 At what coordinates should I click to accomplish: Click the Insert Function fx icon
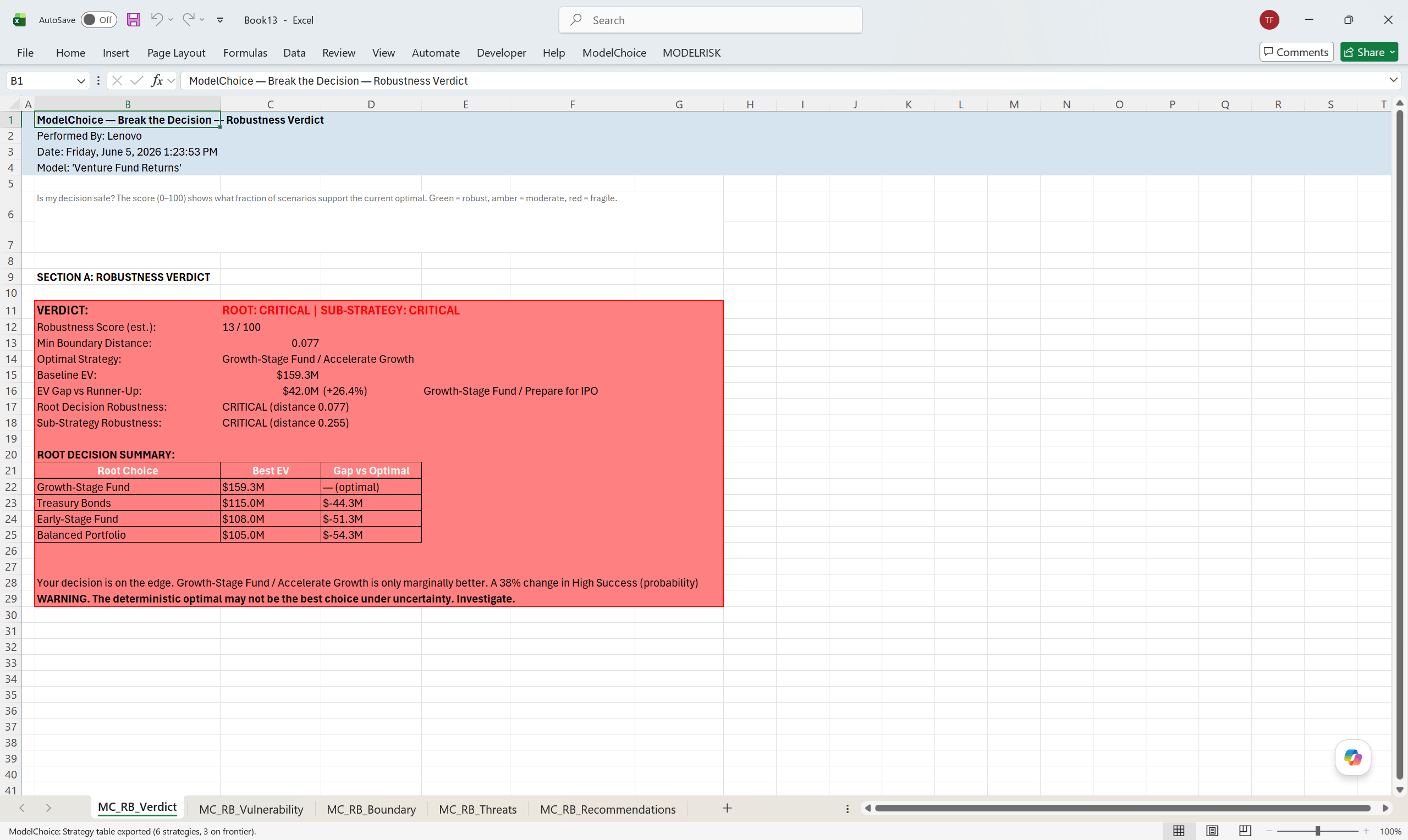click(x=157, y=80)
